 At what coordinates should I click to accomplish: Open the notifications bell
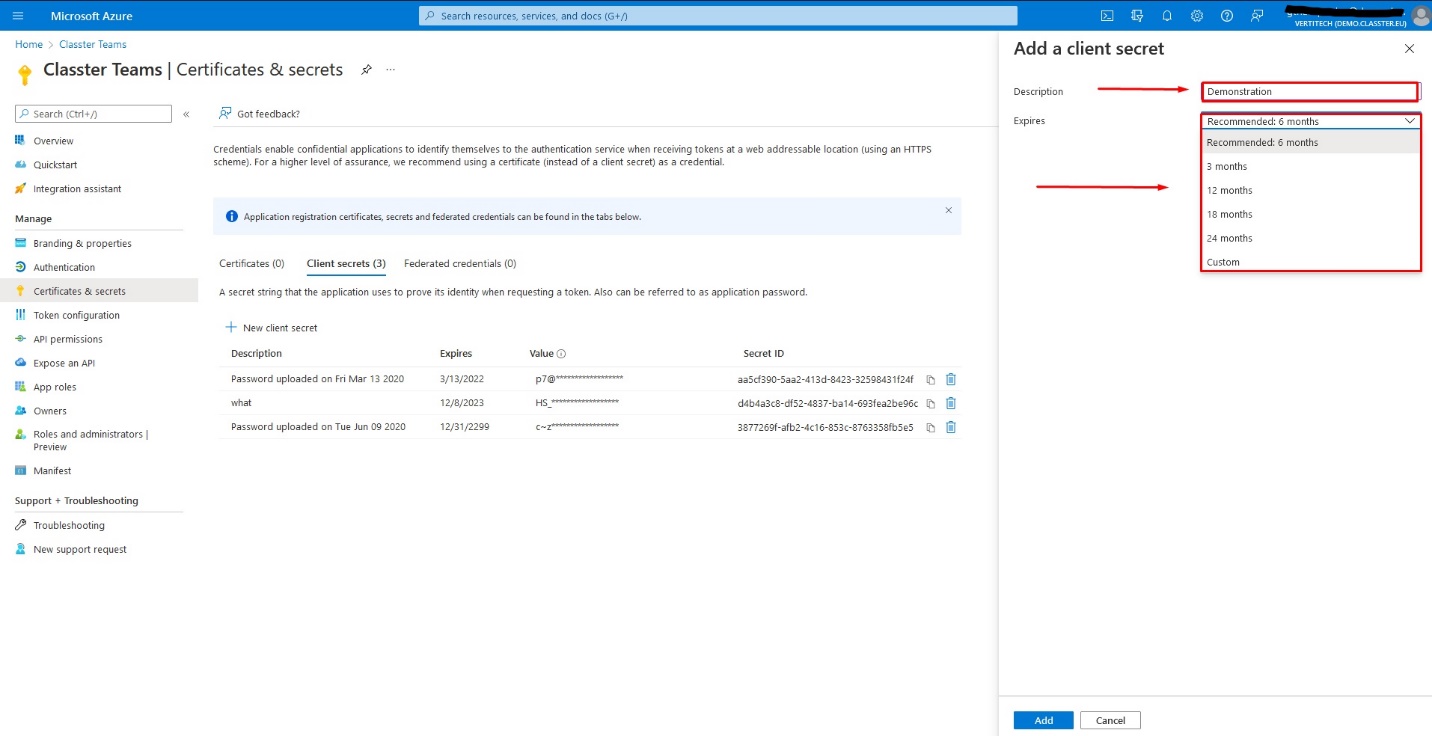pyautogui.click(x=1167, y=16)
